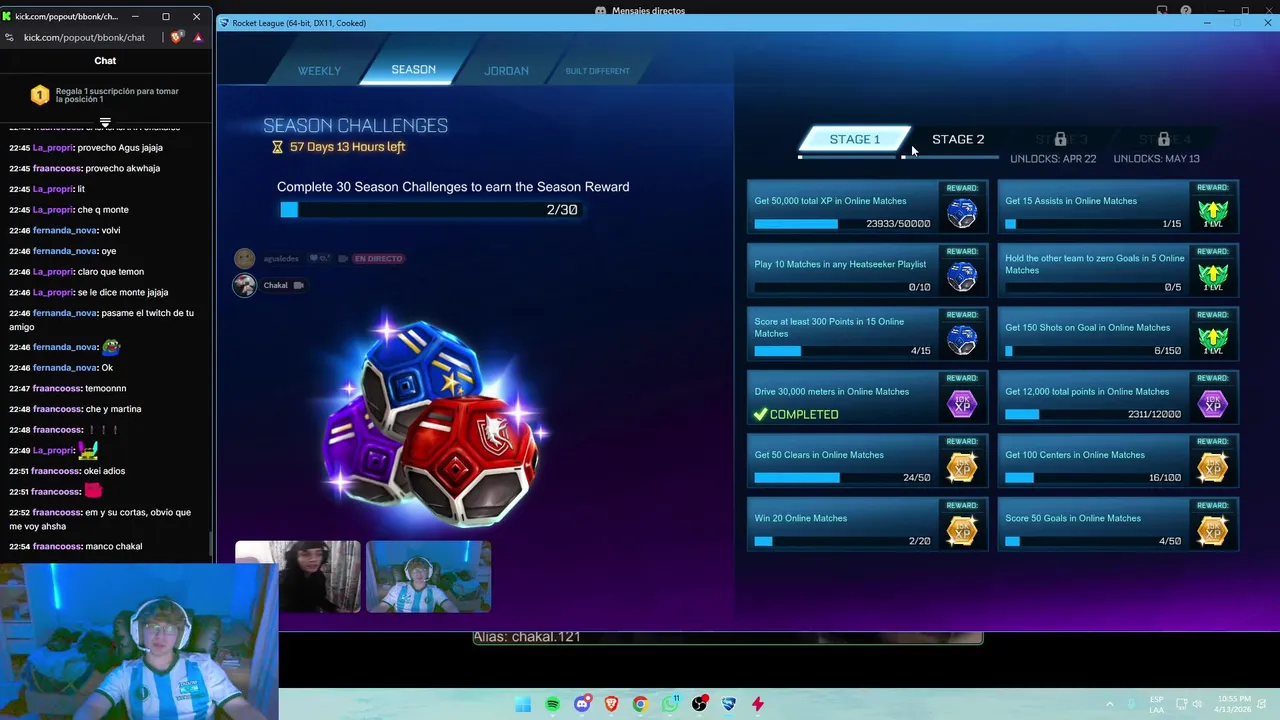Click purple XP reward for 12,000 points challenge
The image size is (1280, 720).
pos(1212,404)
